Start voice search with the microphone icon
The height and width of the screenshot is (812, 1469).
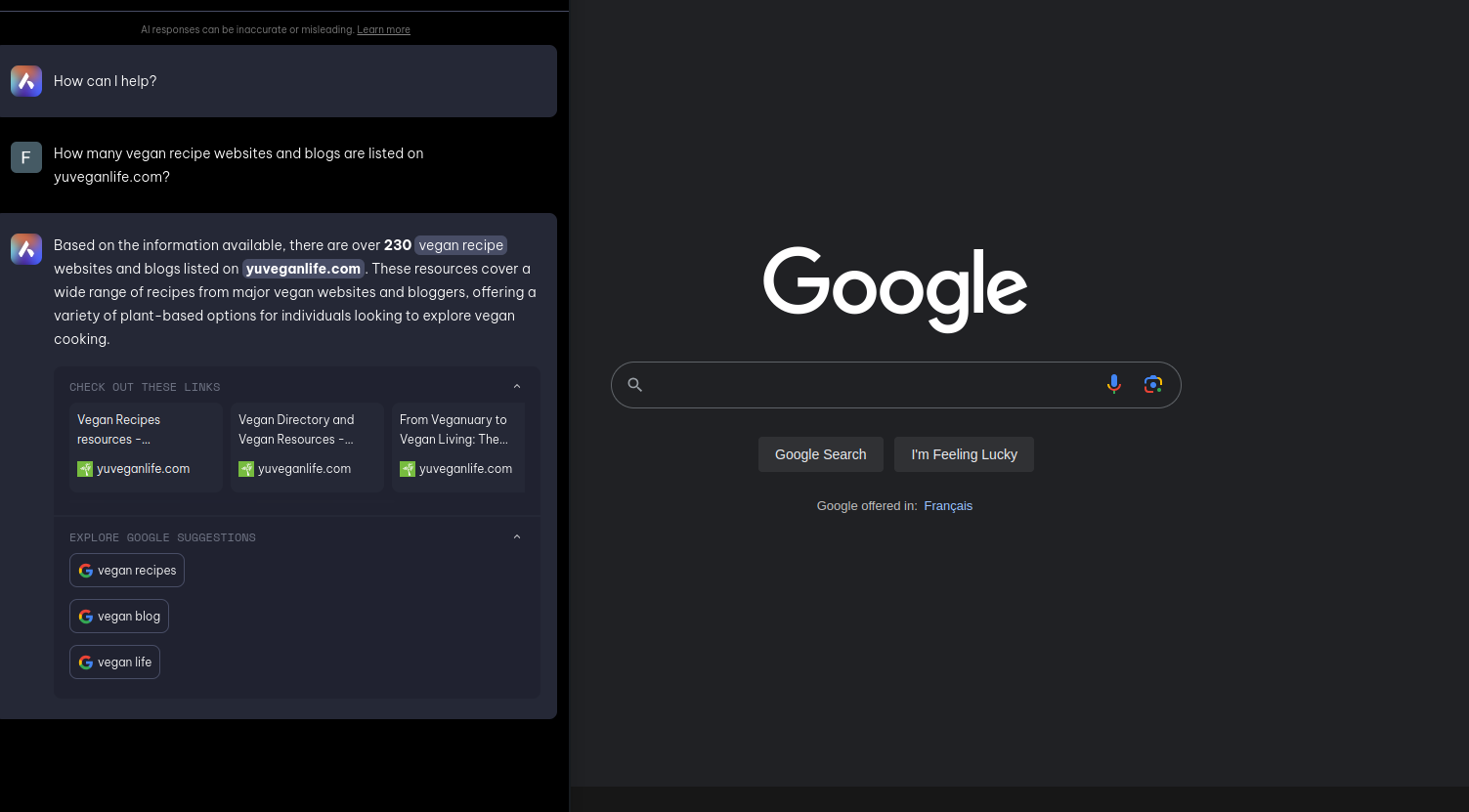click(1113, 384)
